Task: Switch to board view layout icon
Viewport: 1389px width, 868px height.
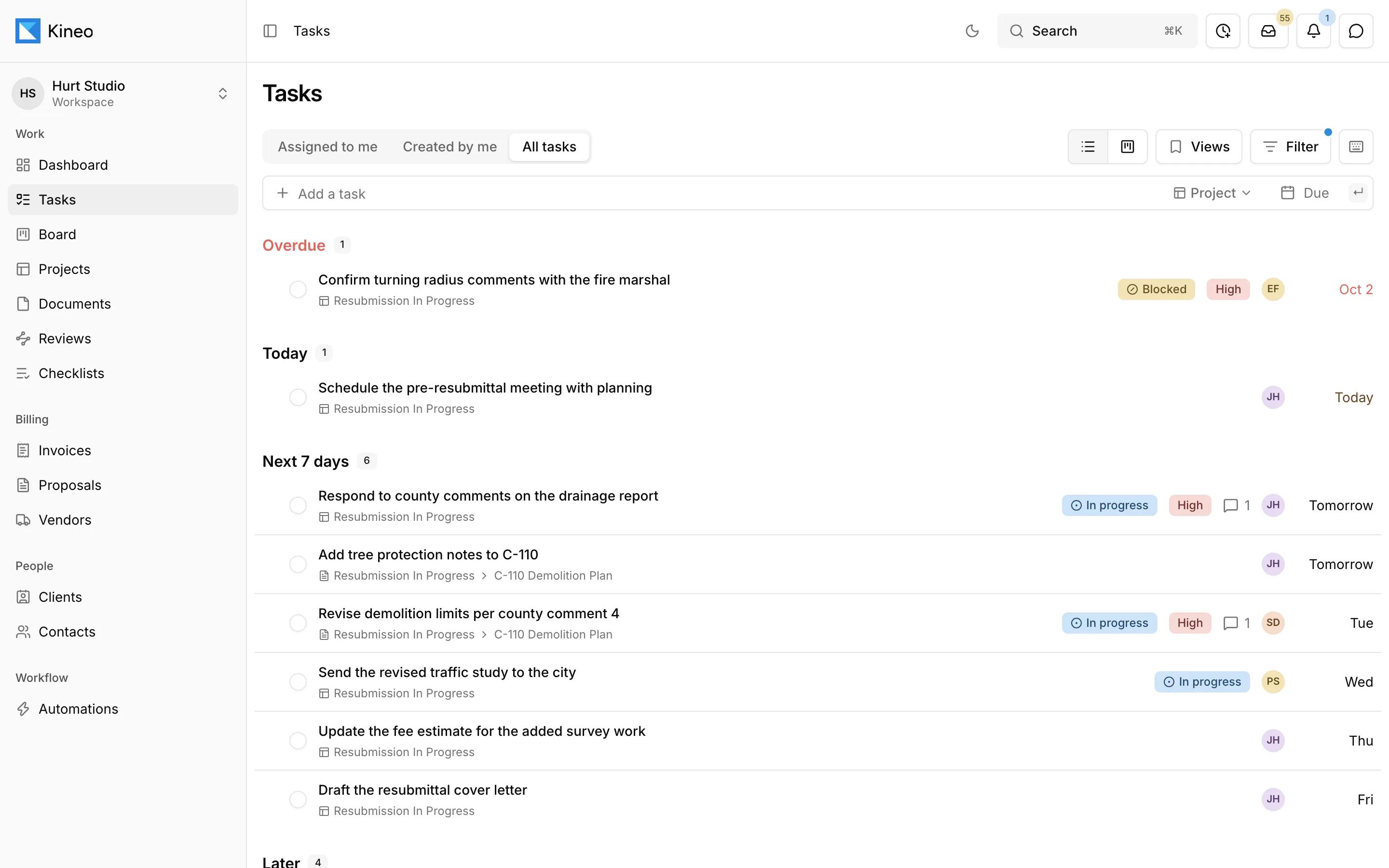Action: [x=1127, y=147]
